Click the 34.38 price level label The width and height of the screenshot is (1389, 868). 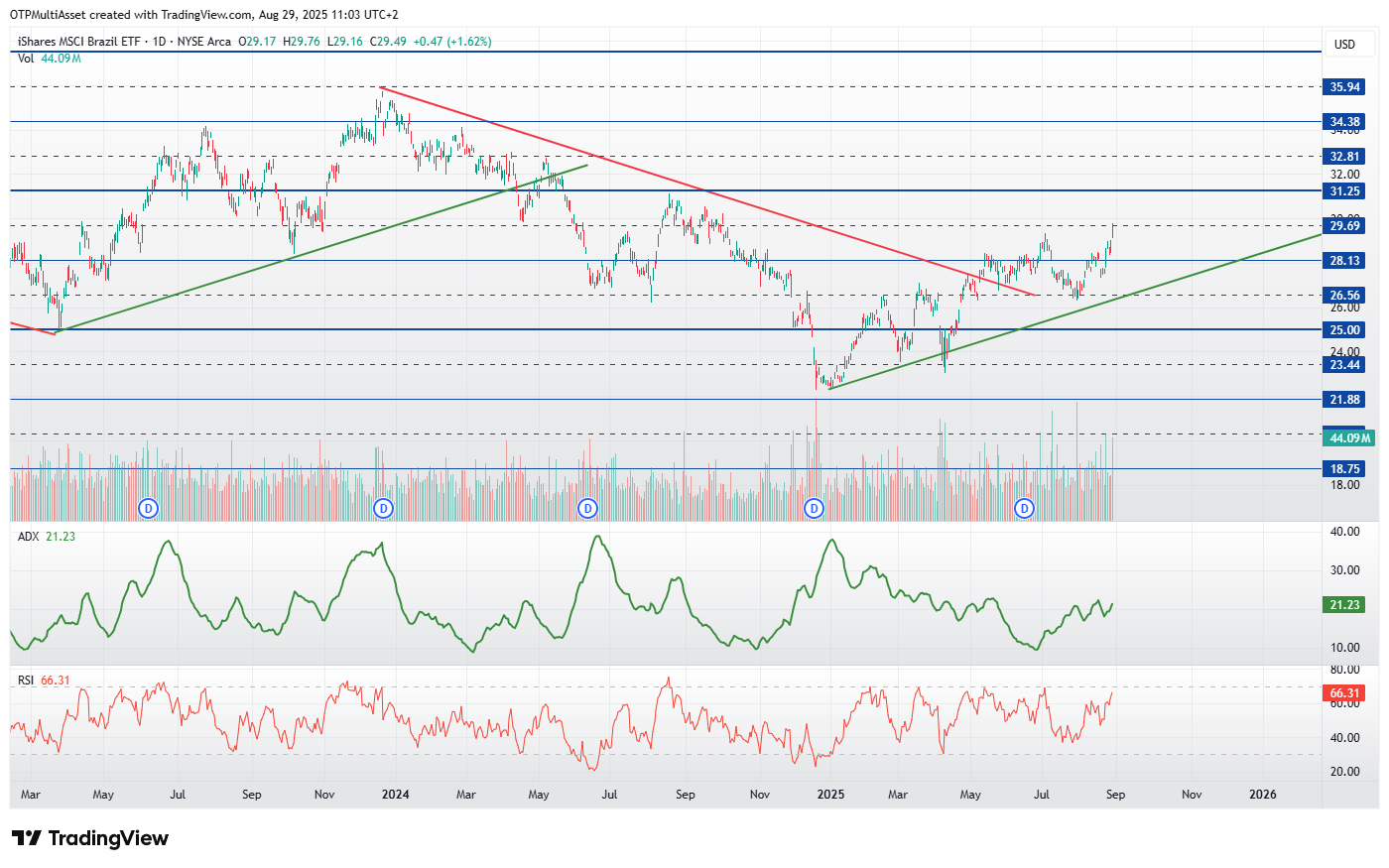tap(1344, 122)
